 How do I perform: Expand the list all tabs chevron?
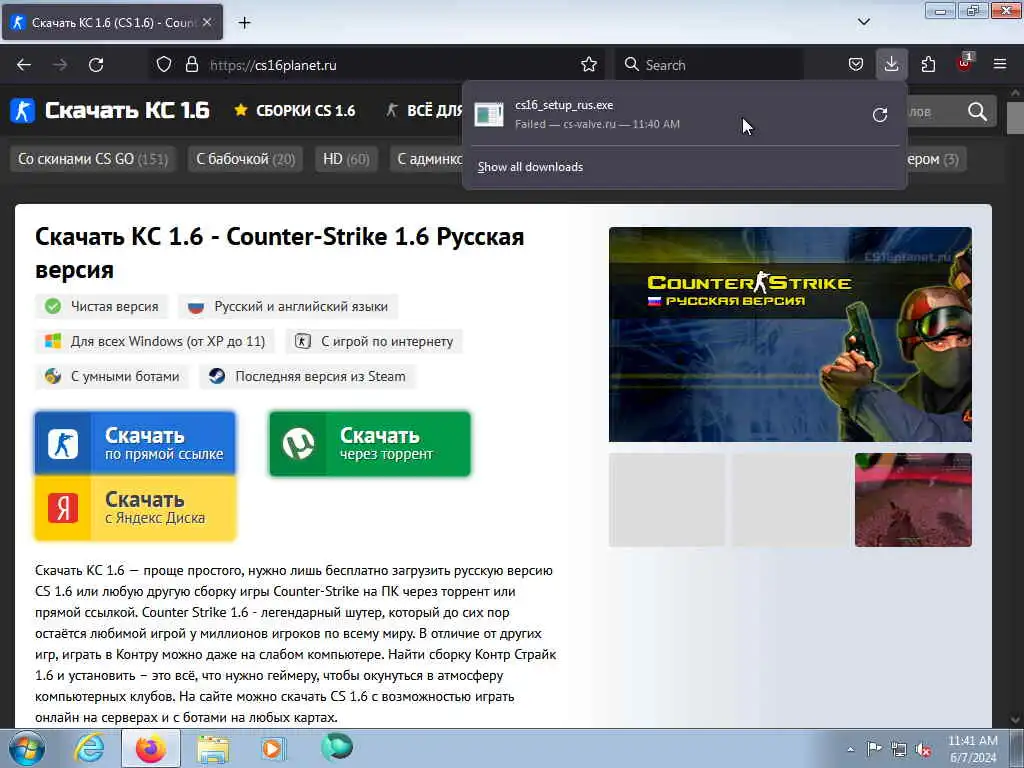click(863, 22)
